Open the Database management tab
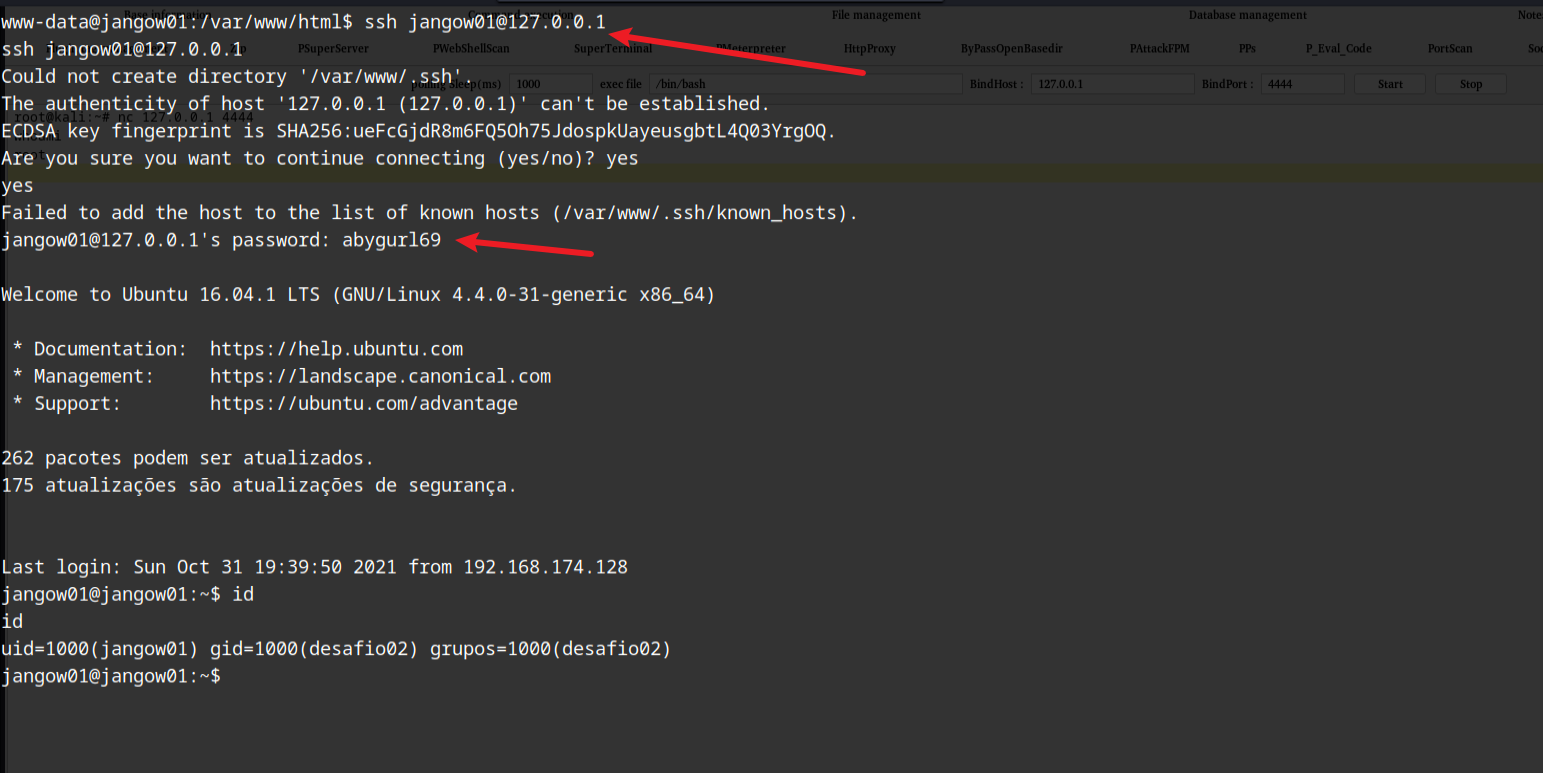 coord(1247,15)
